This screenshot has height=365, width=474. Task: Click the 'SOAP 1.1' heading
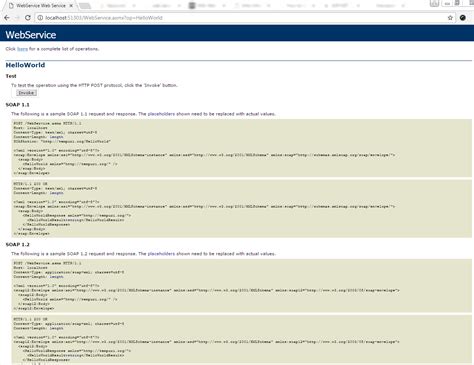click(17, 105)
